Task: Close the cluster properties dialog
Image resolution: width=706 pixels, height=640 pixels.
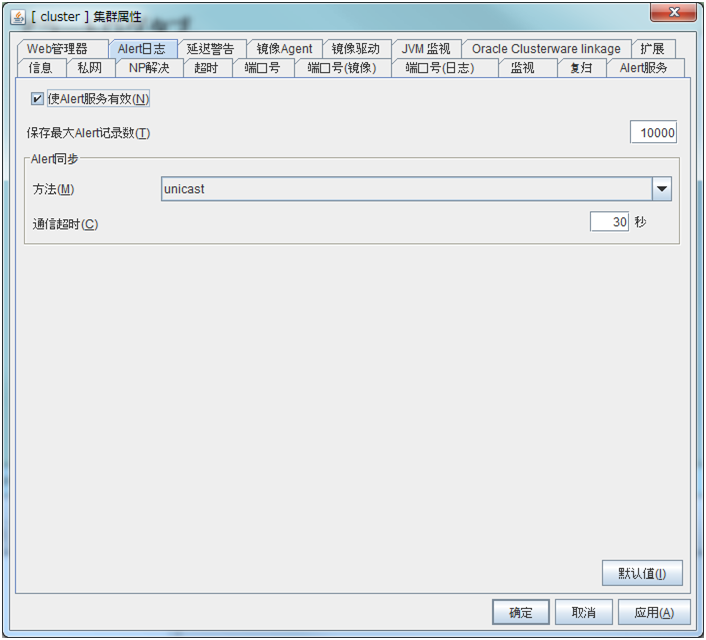Action: point(674,12)
